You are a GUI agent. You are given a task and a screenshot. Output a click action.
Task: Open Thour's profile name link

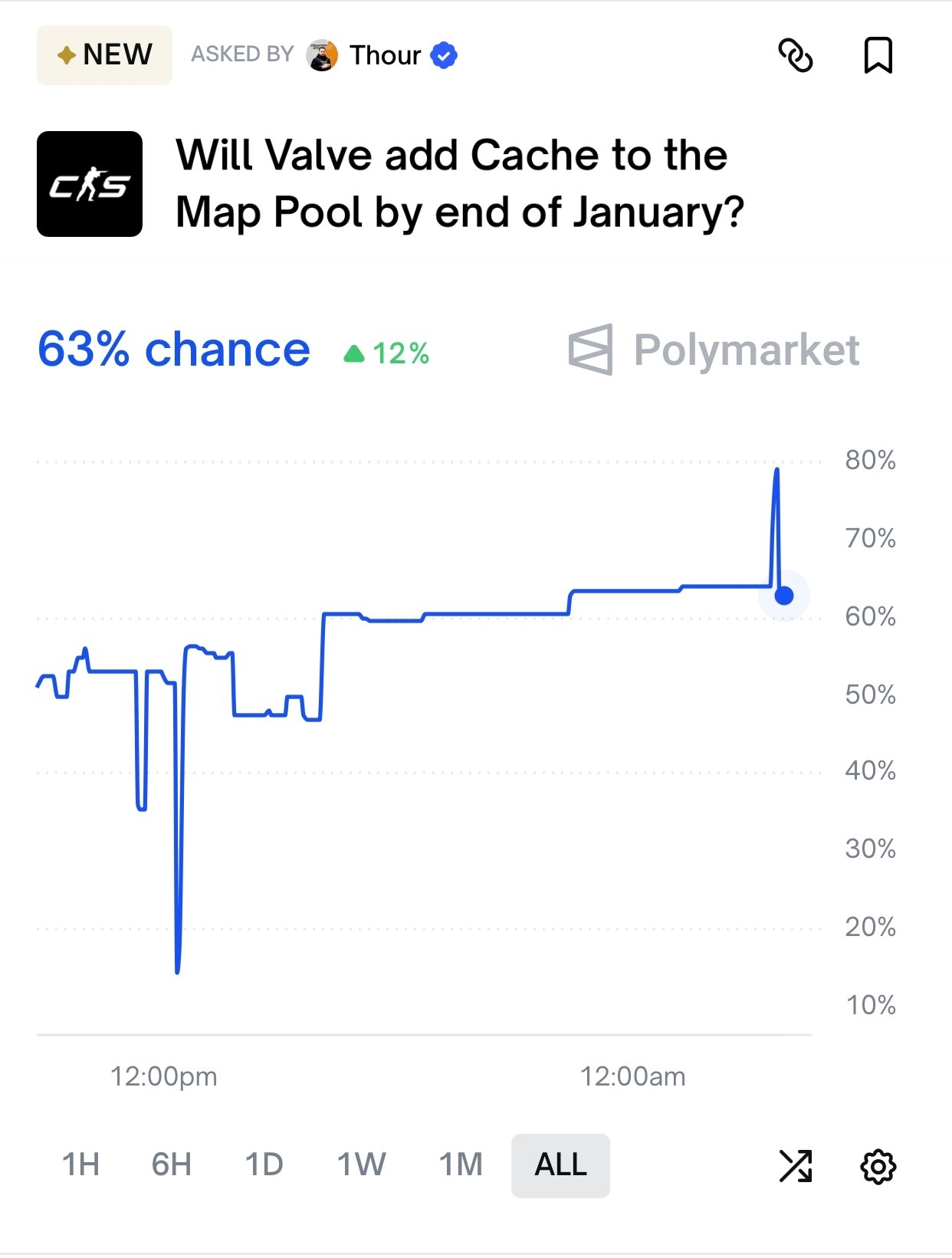pyautogui.click(x=385, y=55)
